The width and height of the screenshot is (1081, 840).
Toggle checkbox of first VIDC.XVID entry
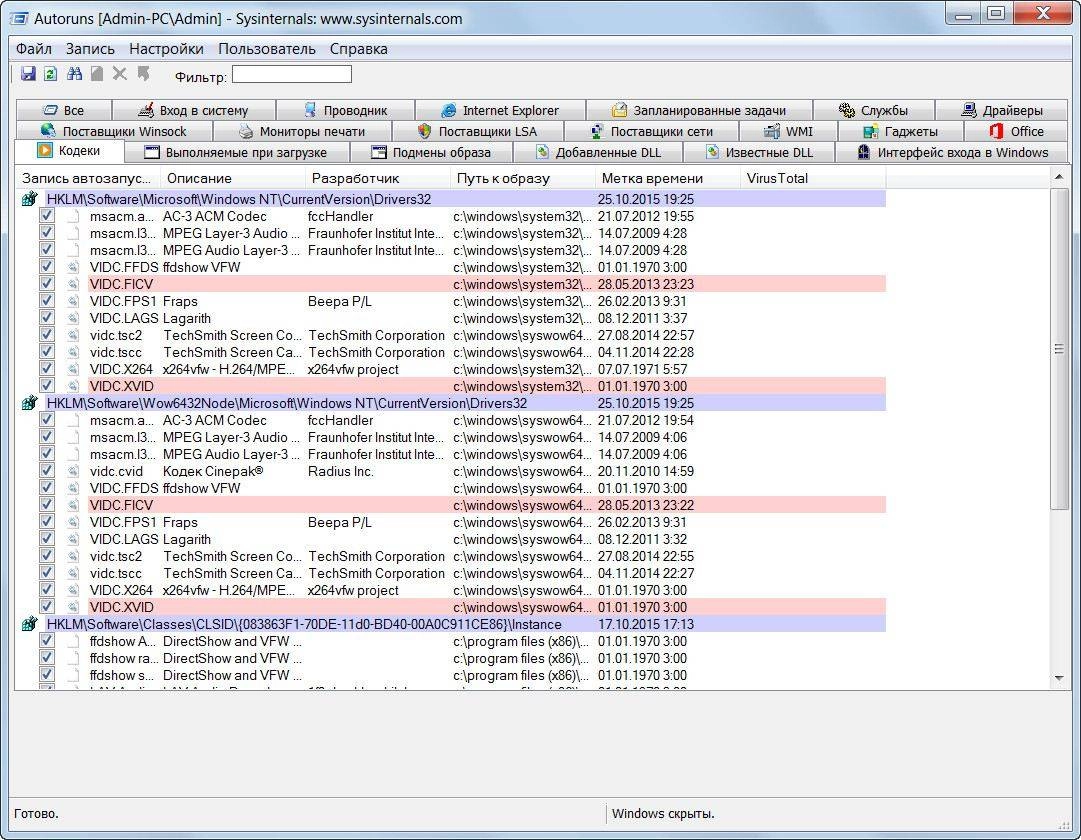tap(47, 386)
